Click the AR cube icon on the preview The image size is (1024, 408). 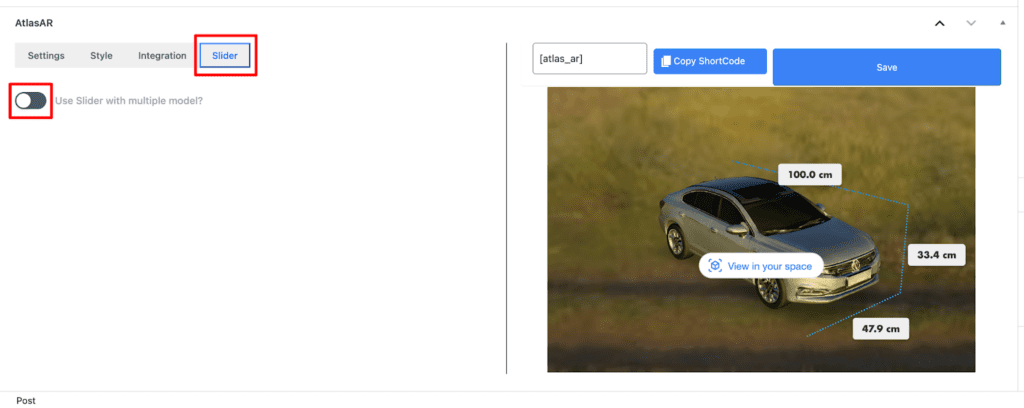point(715,266)
